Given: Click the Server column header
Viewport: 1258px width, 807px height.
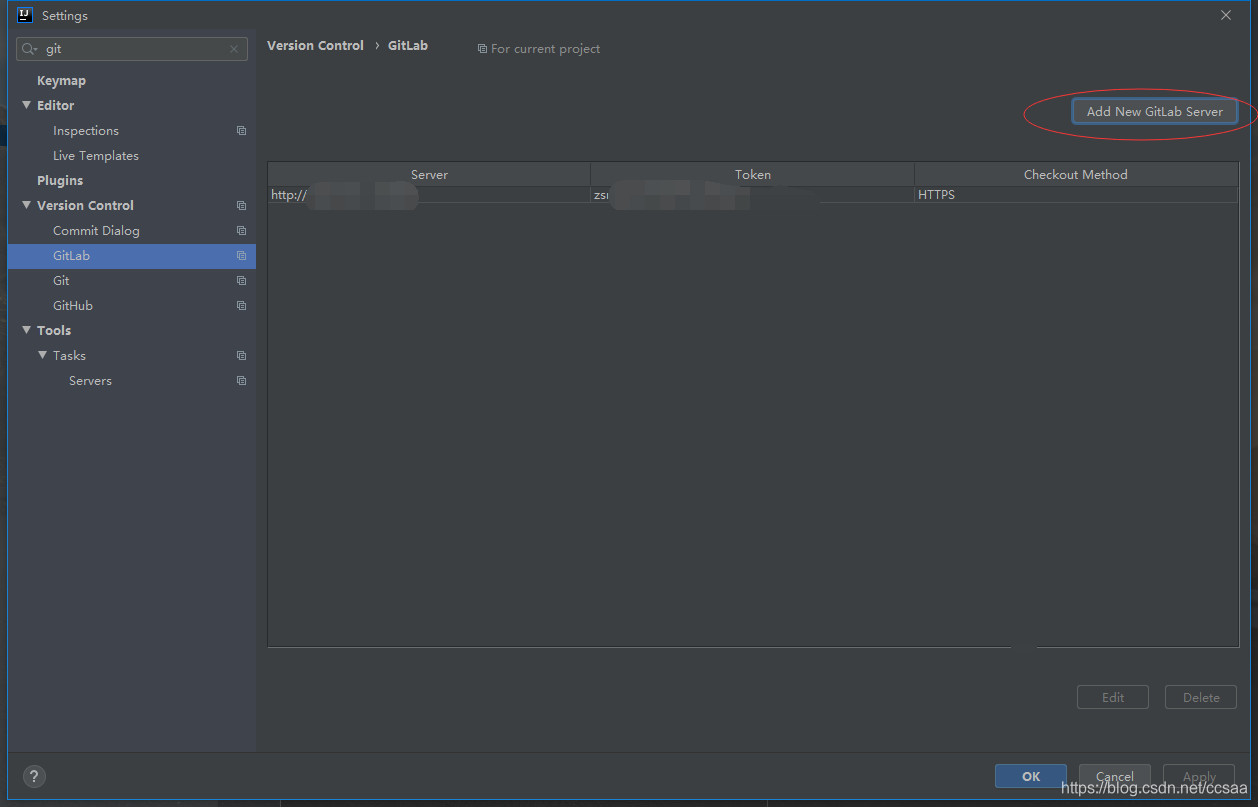Looking at the screenshot, I should point(429,174).
